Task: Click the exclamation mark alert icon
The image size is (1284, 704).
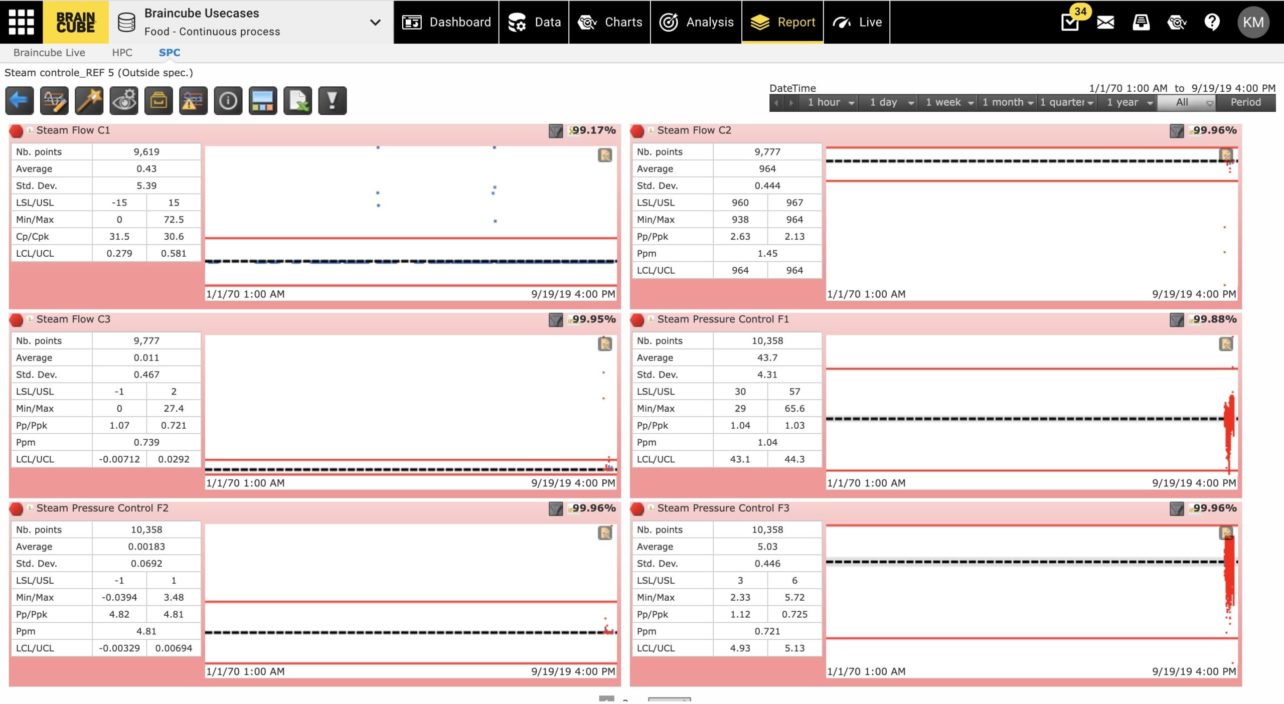Action: tap(332, 100)
